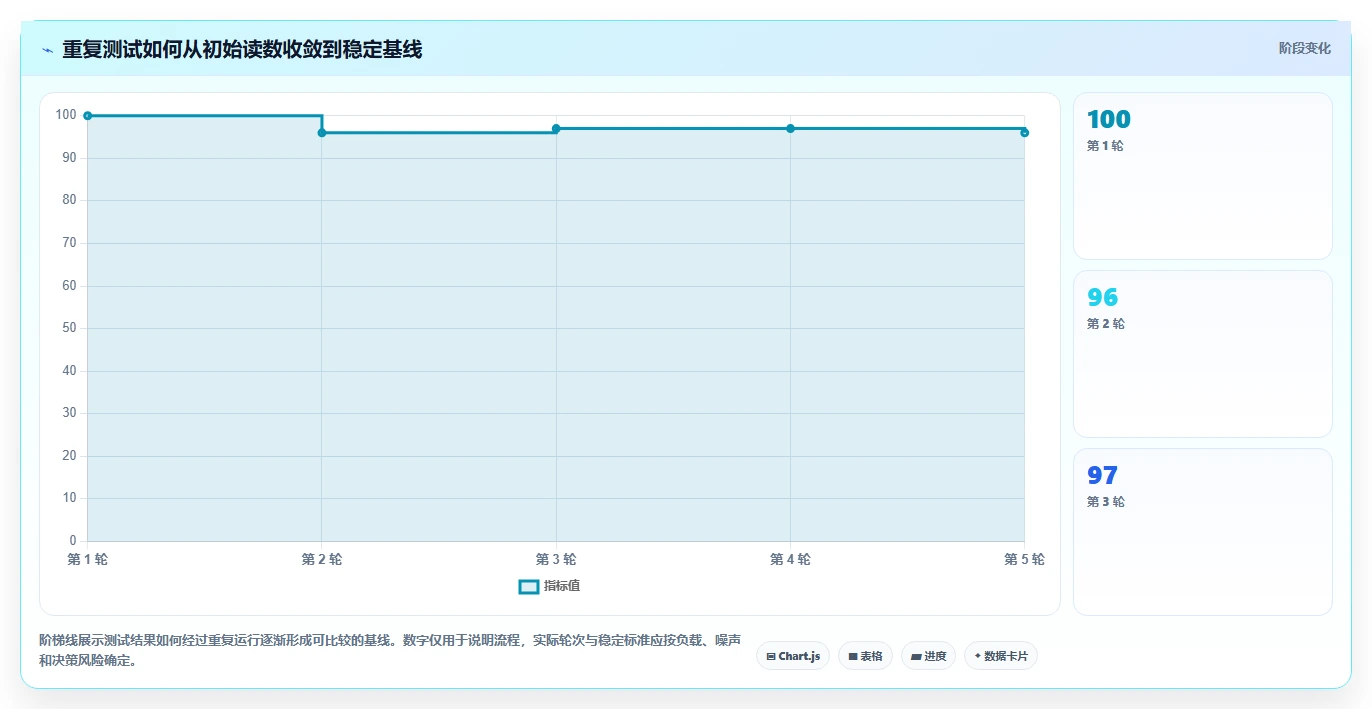
Task: Click the y-axis value 100
Action: point(66,116)
